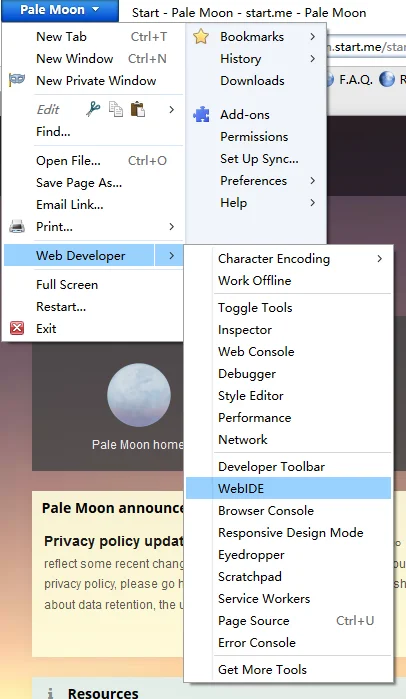Expand the History submenu arrow
406x699 pixels.
pyautogui.click(x=313, y=58)
